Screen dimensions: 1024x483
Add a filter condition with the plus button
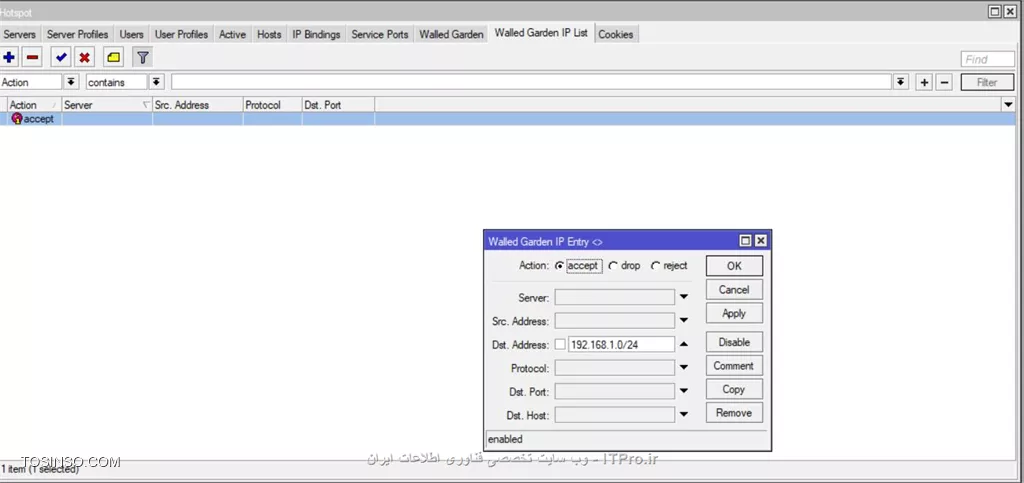tap(924, 82)
